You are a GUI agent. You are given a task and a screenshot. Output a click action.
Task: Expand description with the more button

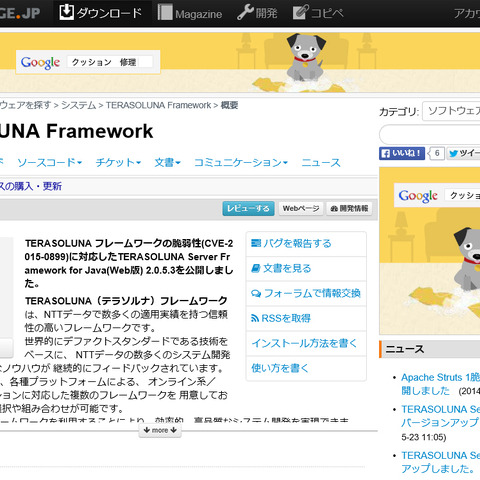point(160,430)
